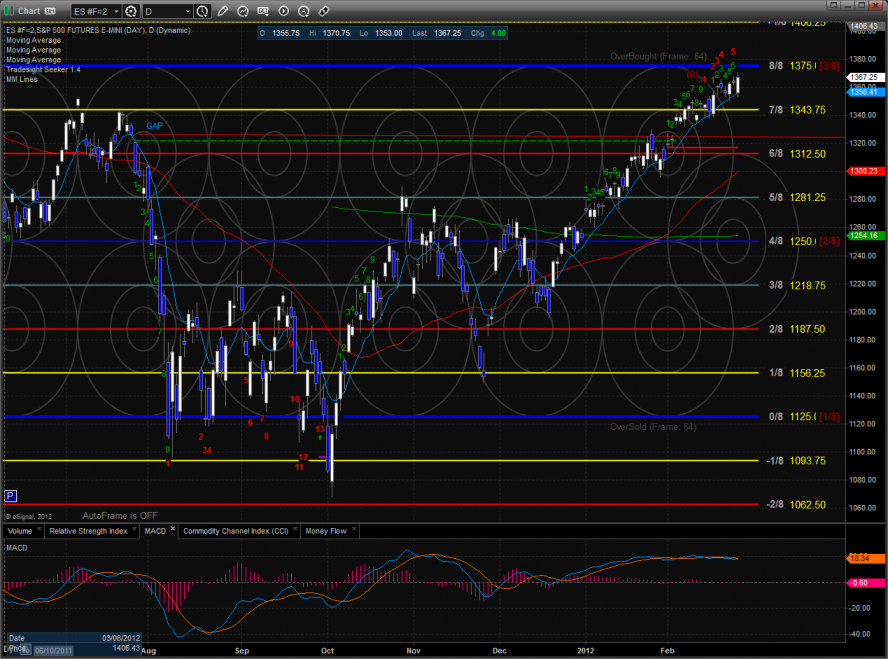Screen dimensions: 888x659
Task: Switch to the Volume study tab
Action: (20, 530)
